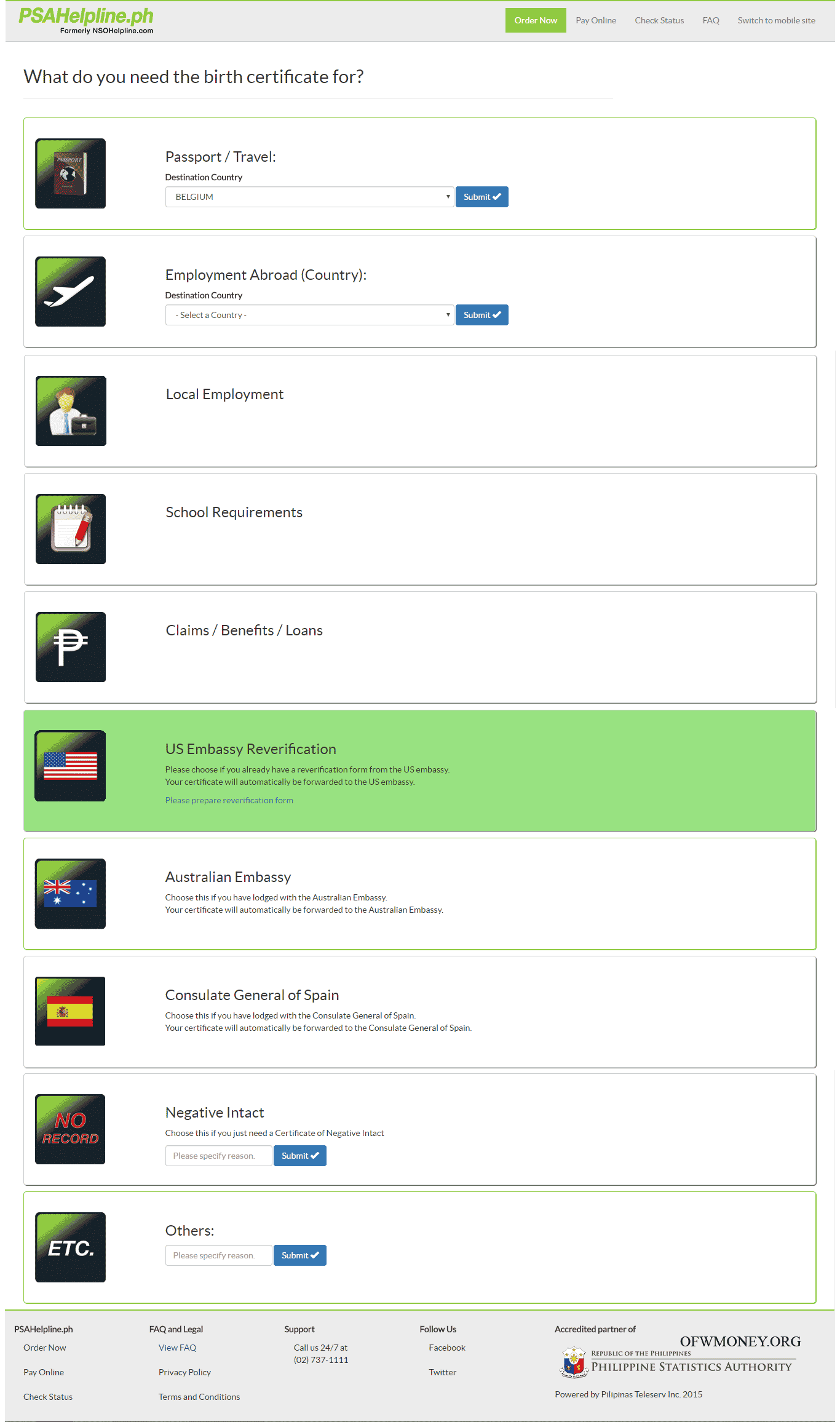Click the Employment Abroad airplane icon
This screenshot has height=1422, width=840.
70,292
